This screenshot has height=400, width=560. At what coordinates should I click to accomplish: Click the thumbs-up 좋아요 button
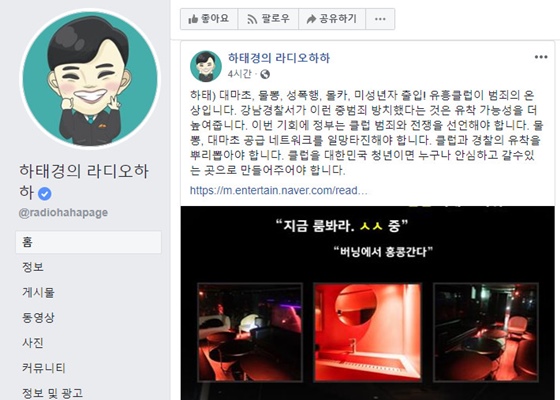pyautogui.click(x=209, y=19)
